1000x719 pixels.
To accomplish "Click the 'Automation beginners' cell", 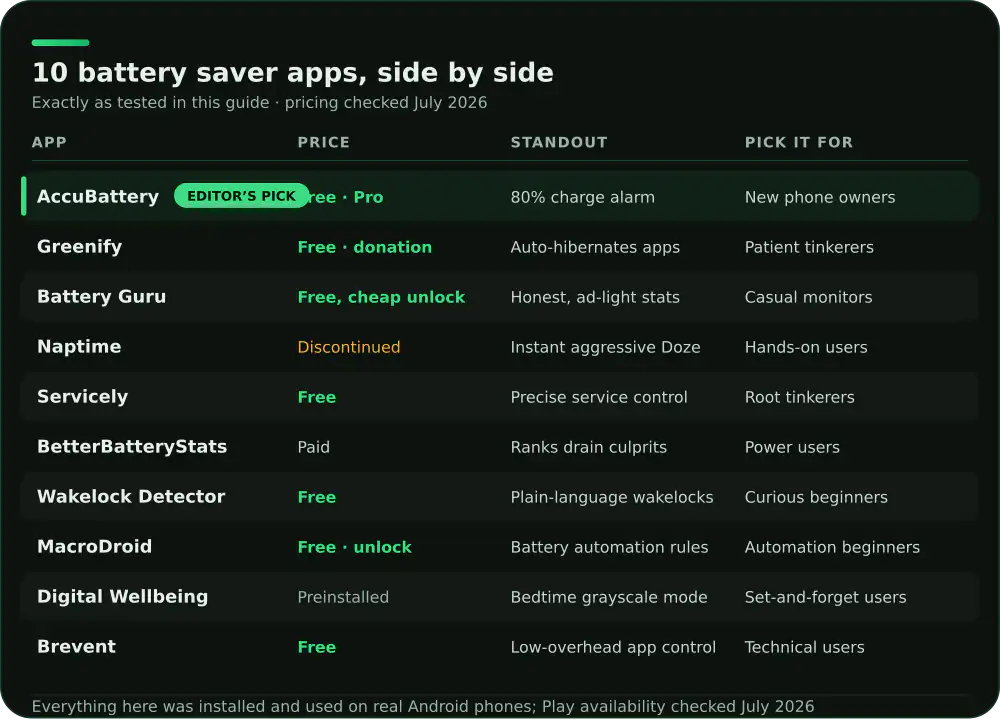I will click(x=832, y=547).
